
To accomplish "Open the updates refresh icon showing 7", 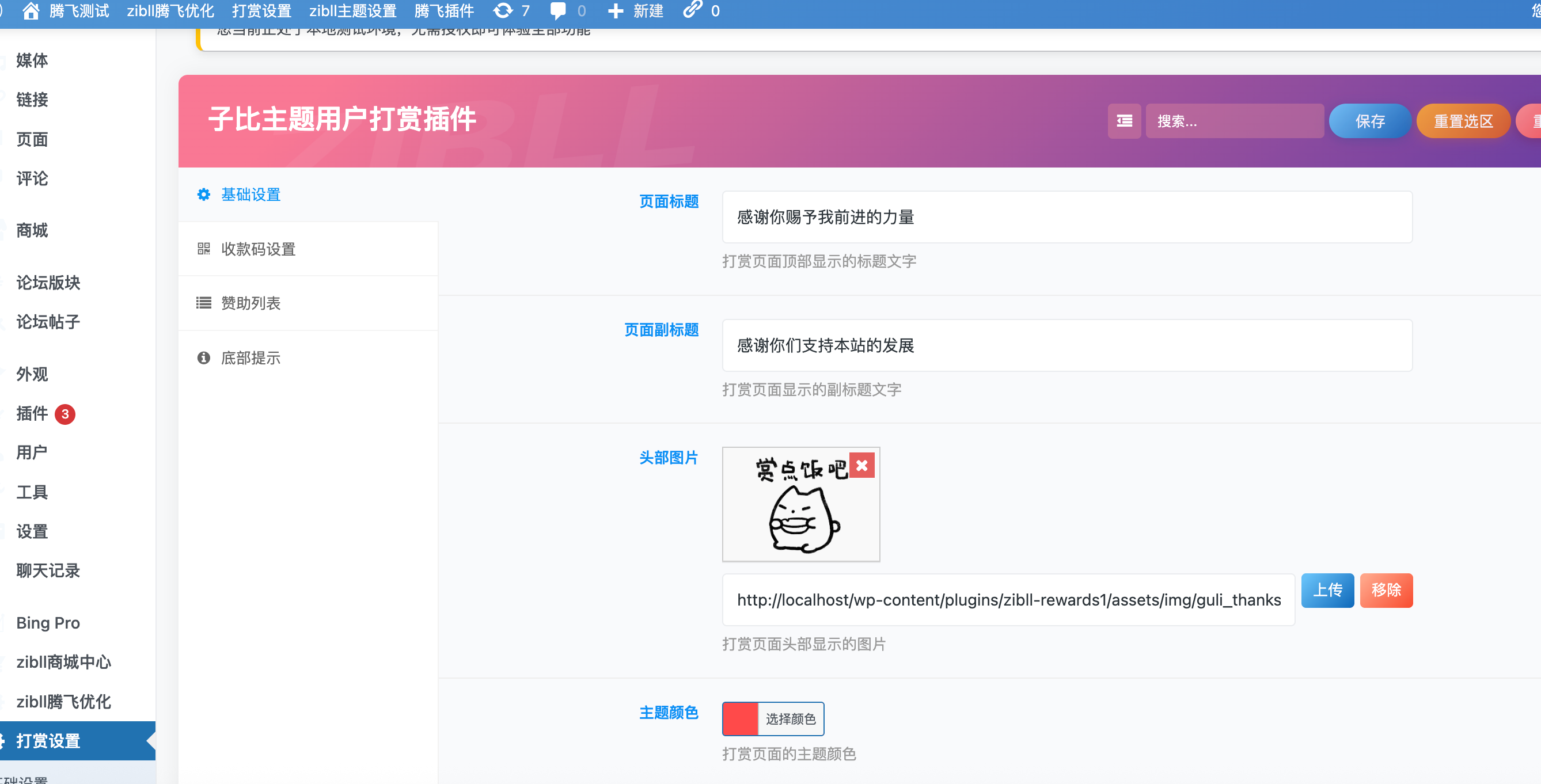I will [x=503, y=10].
